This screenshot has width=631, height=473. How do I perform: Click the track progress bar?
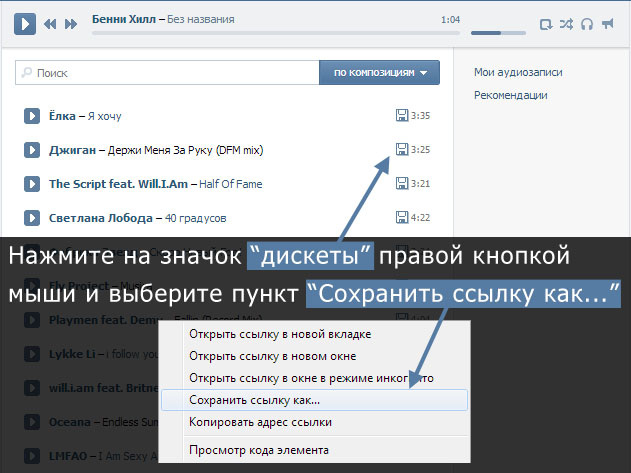tap(270, 32)
